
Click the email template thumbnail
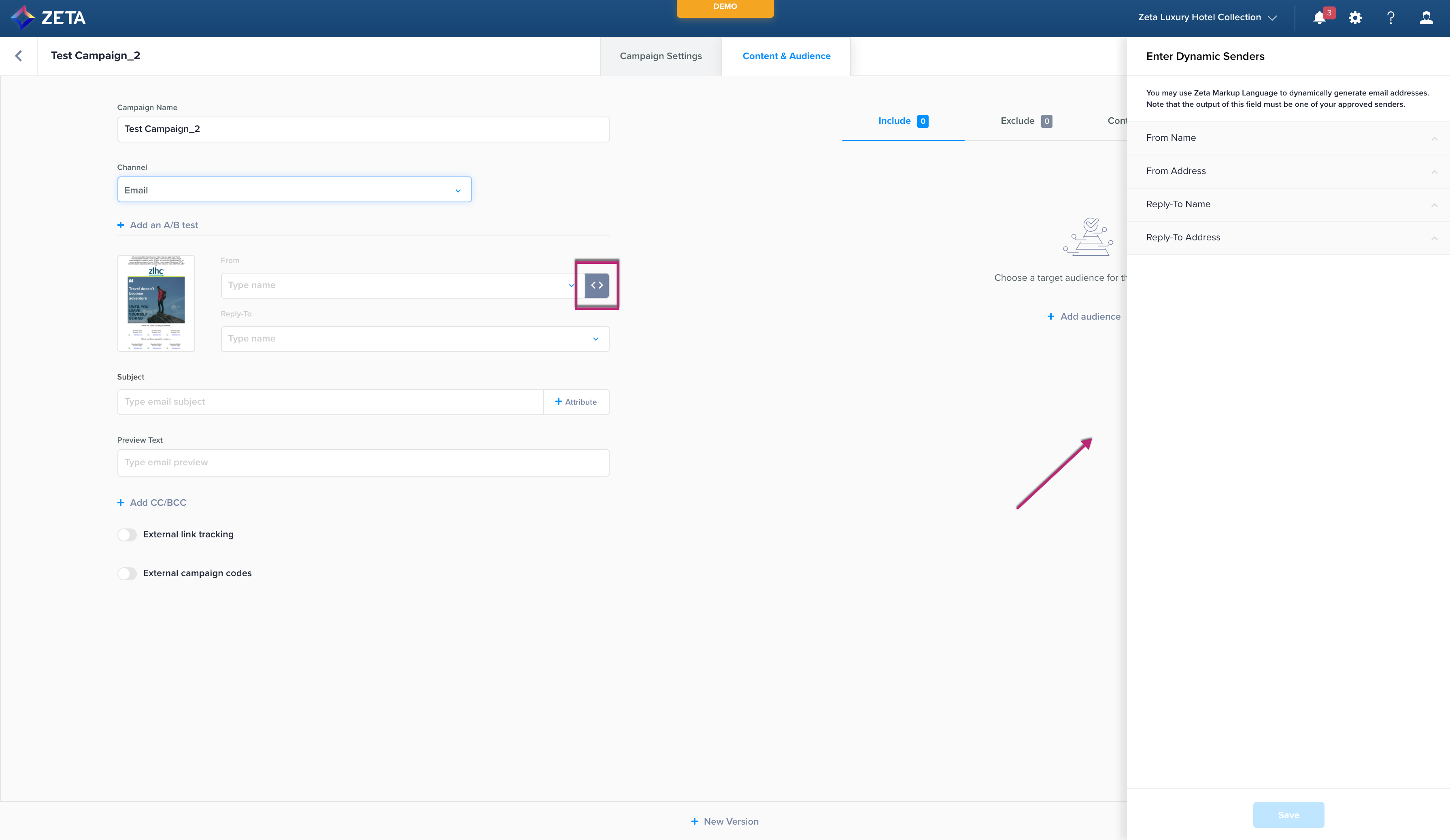pyautogui.click(x=156, y=303)
